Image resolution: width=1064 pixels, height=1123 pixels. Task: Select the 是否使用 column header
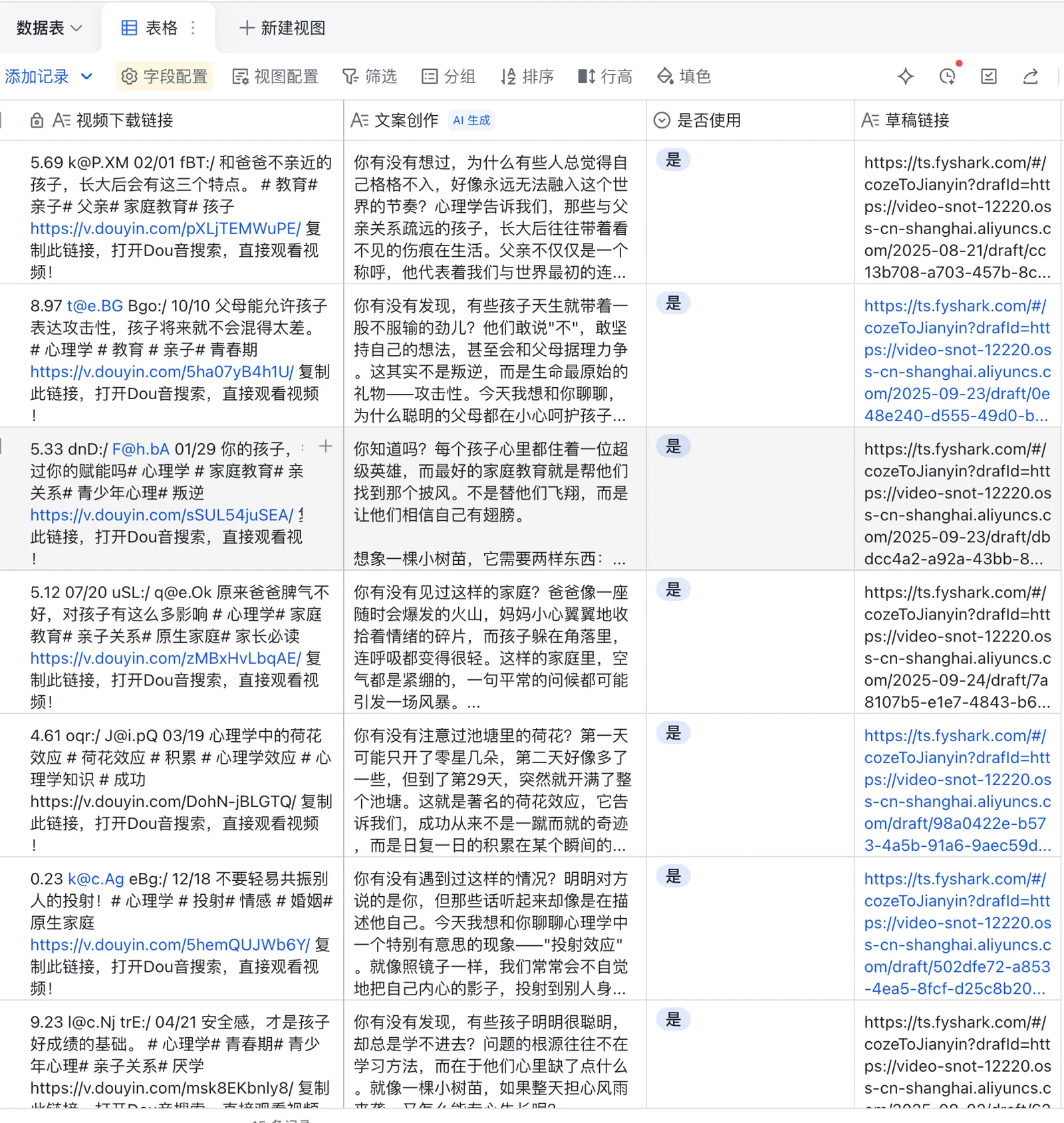point(750,120)
